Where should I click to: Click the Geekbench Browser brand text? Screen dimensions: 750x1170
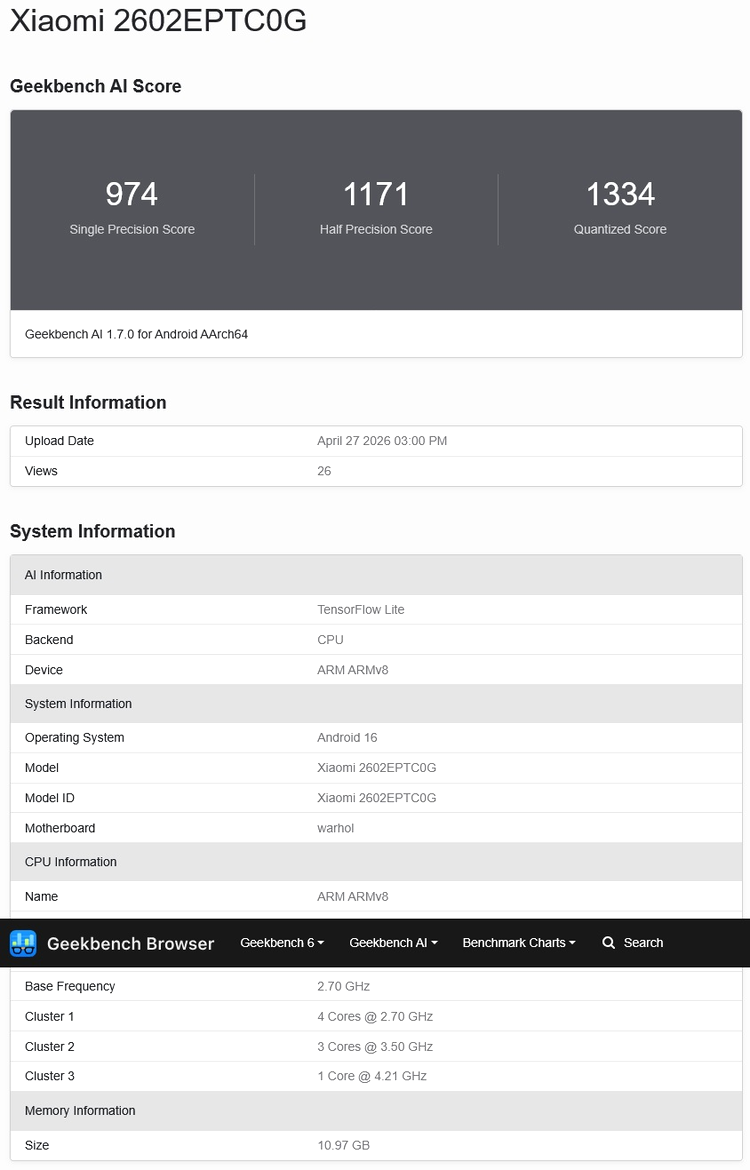coord(130,943)
